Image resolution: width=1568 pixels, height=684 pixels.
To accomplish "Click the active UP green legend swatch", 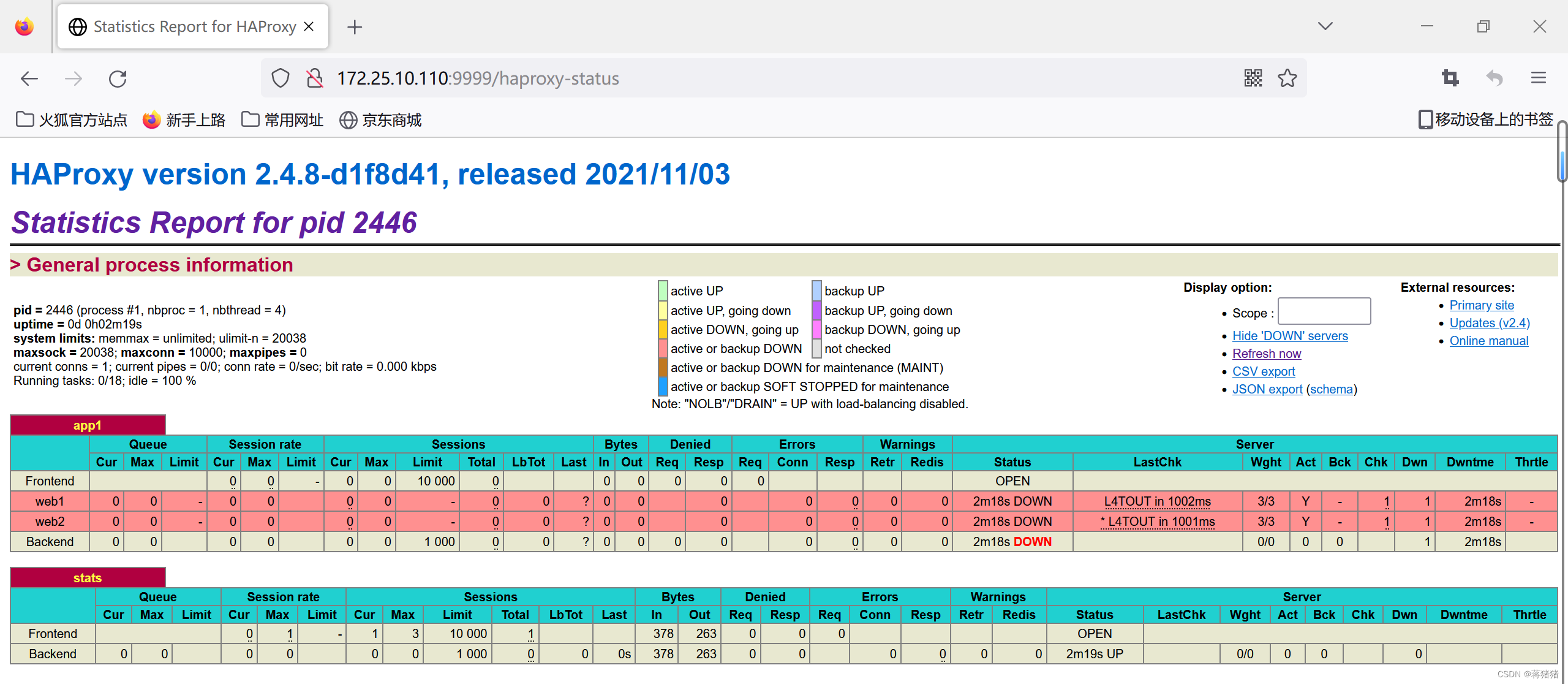I will click(x=663, y=291).
